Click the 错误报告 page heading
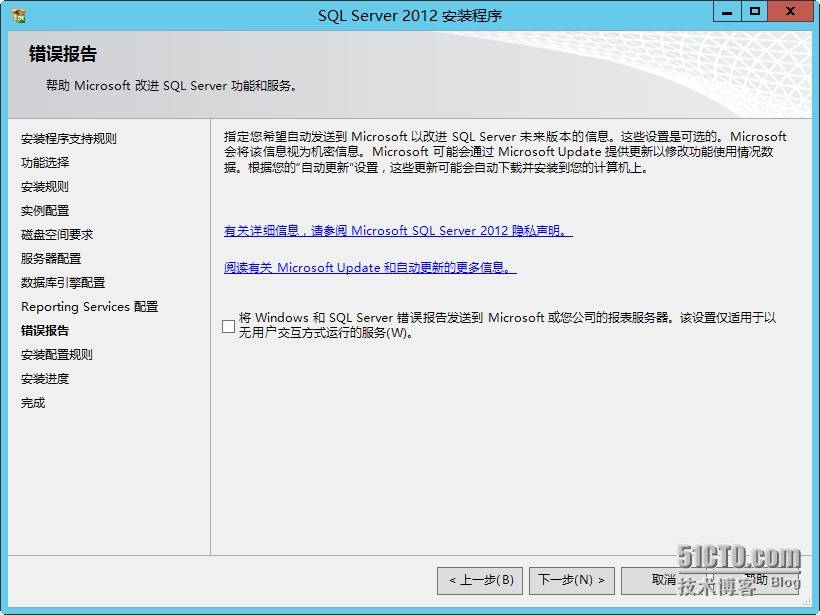This screenshot has height=615, width=820. [63, 54]
